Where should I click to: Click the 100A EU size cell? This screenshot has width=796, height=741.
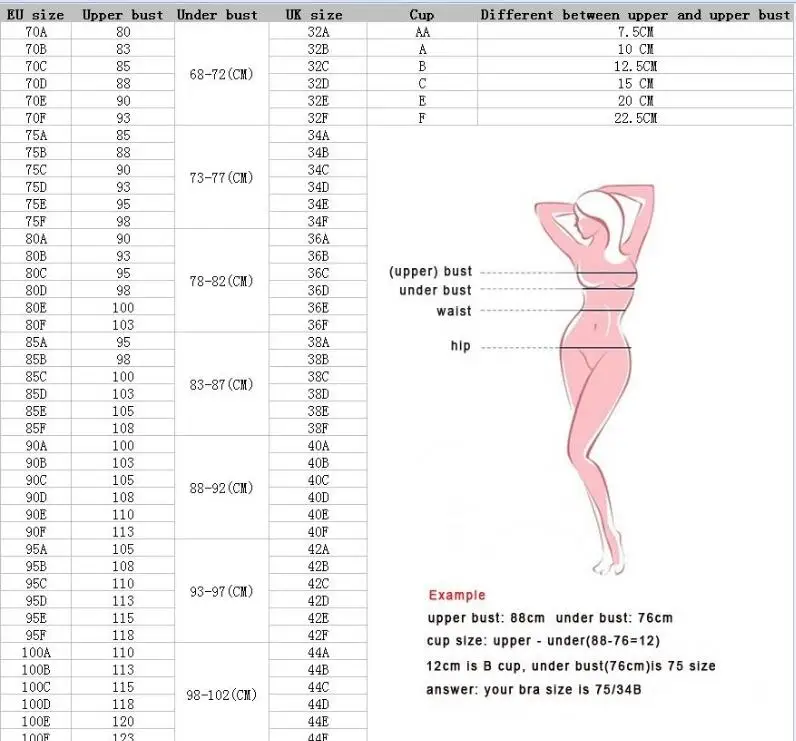[36, 652]
